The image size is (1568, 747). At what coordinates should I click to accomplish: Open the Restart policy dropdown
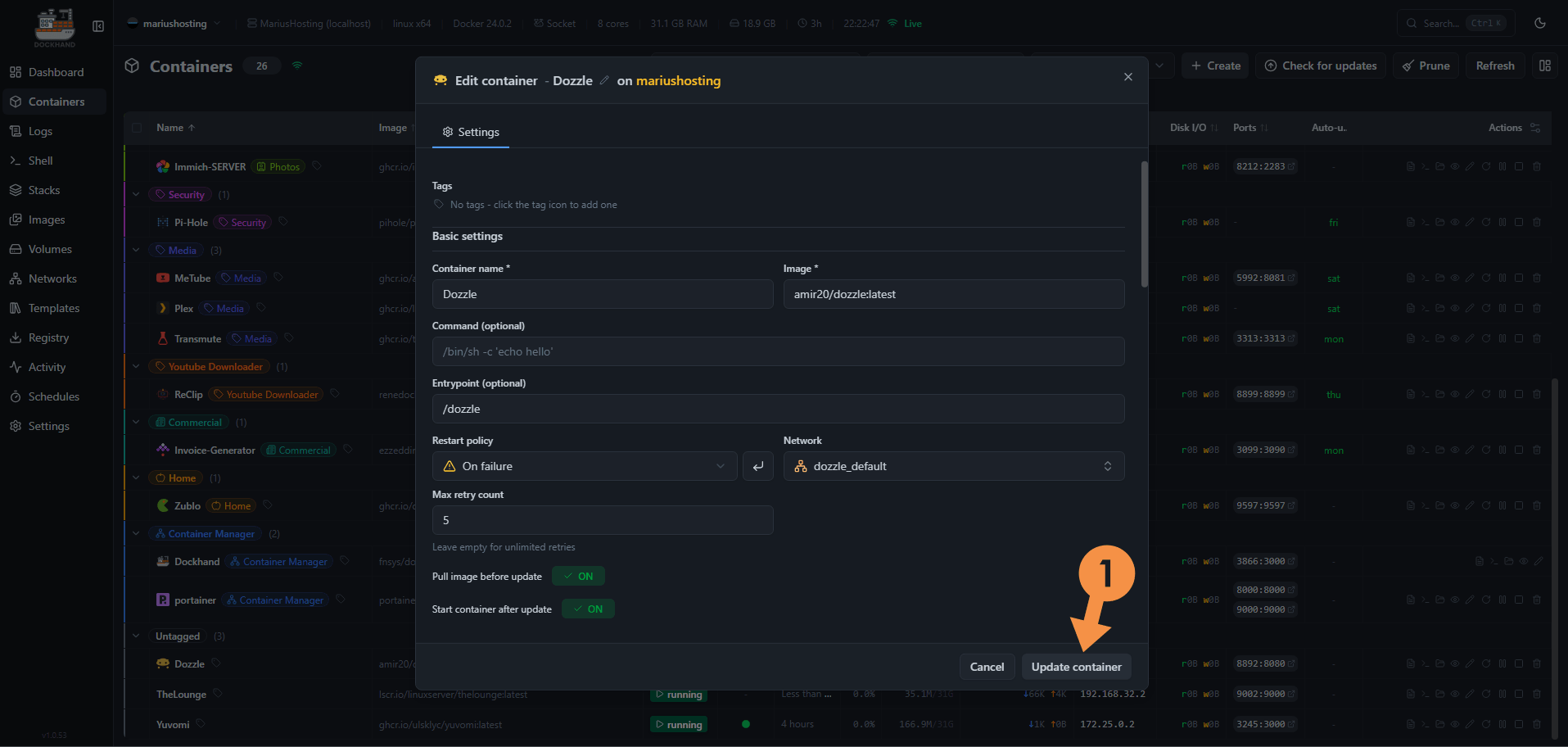pyautogui.click(x=585, y=466)
